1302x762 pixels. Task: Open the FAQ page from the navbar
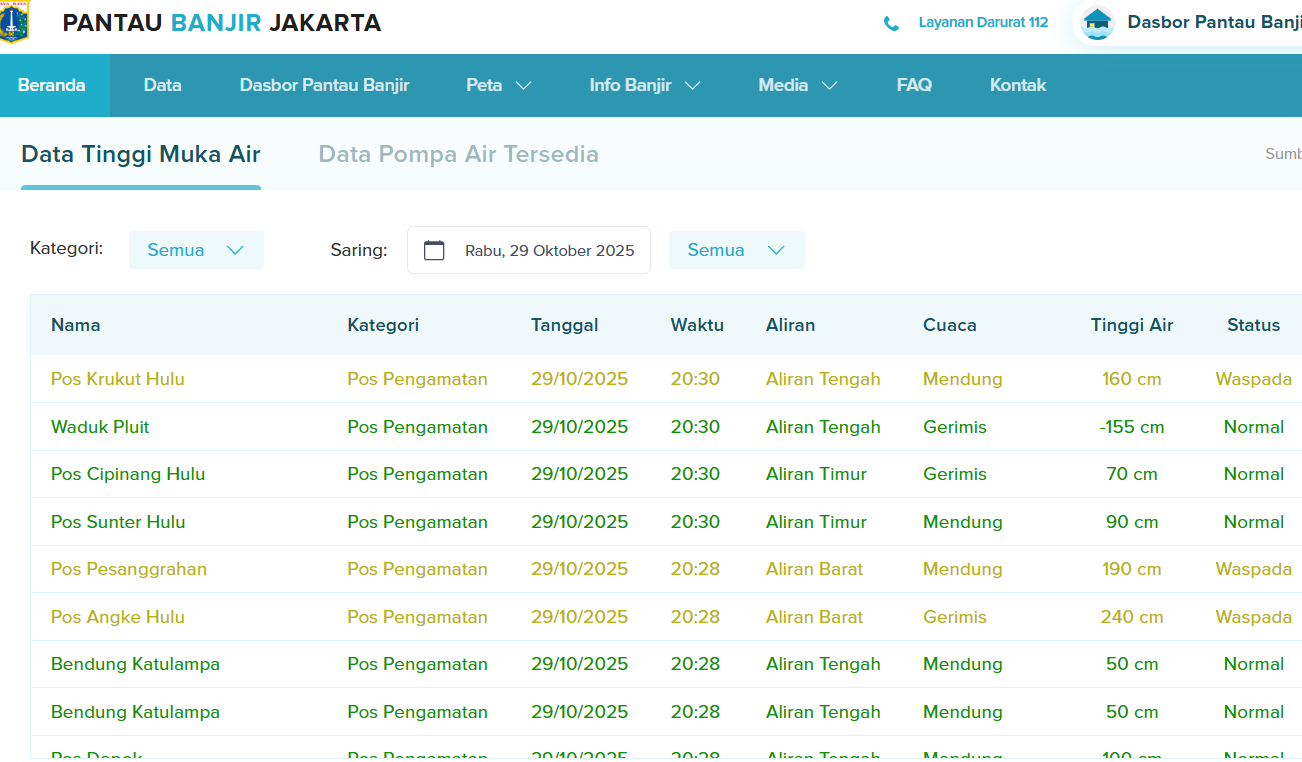913,85
